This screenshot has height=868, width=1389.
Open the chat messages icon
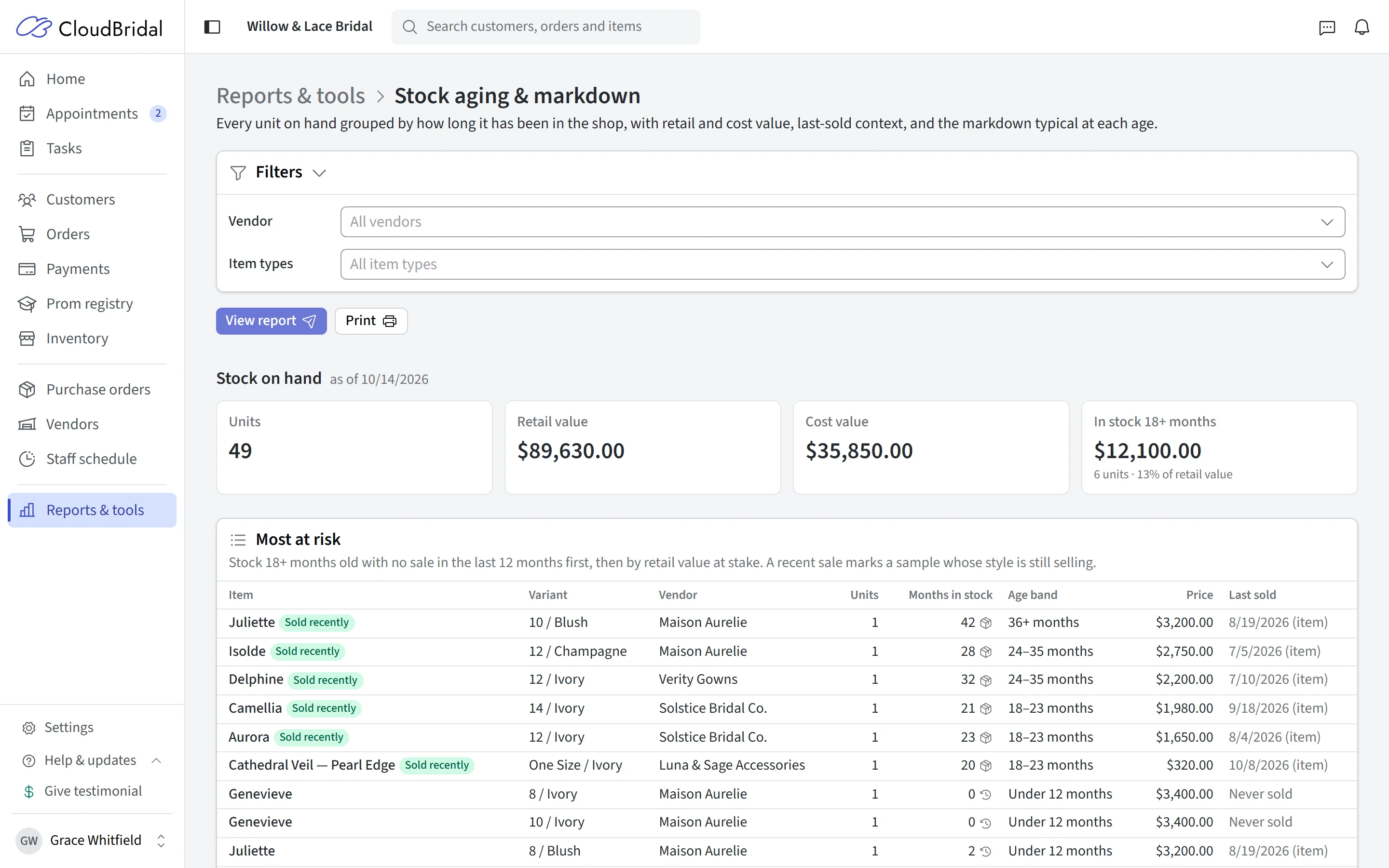(1327, 27)
